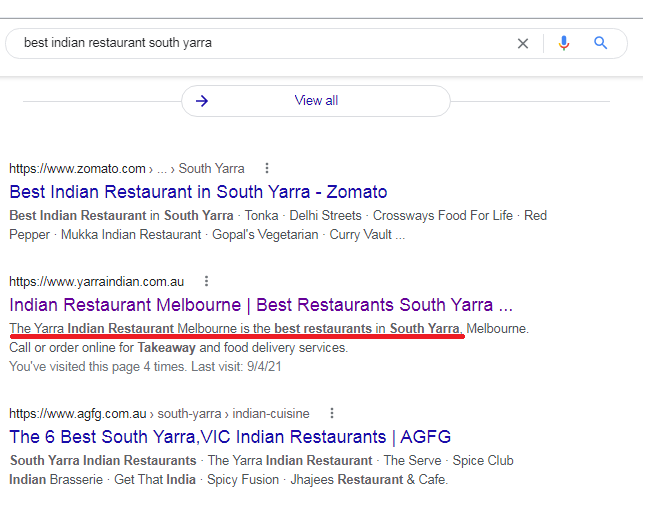The image size is (661, 527).
Task: Start voice search with the microphone icon
Action: [x=564, y=43]
